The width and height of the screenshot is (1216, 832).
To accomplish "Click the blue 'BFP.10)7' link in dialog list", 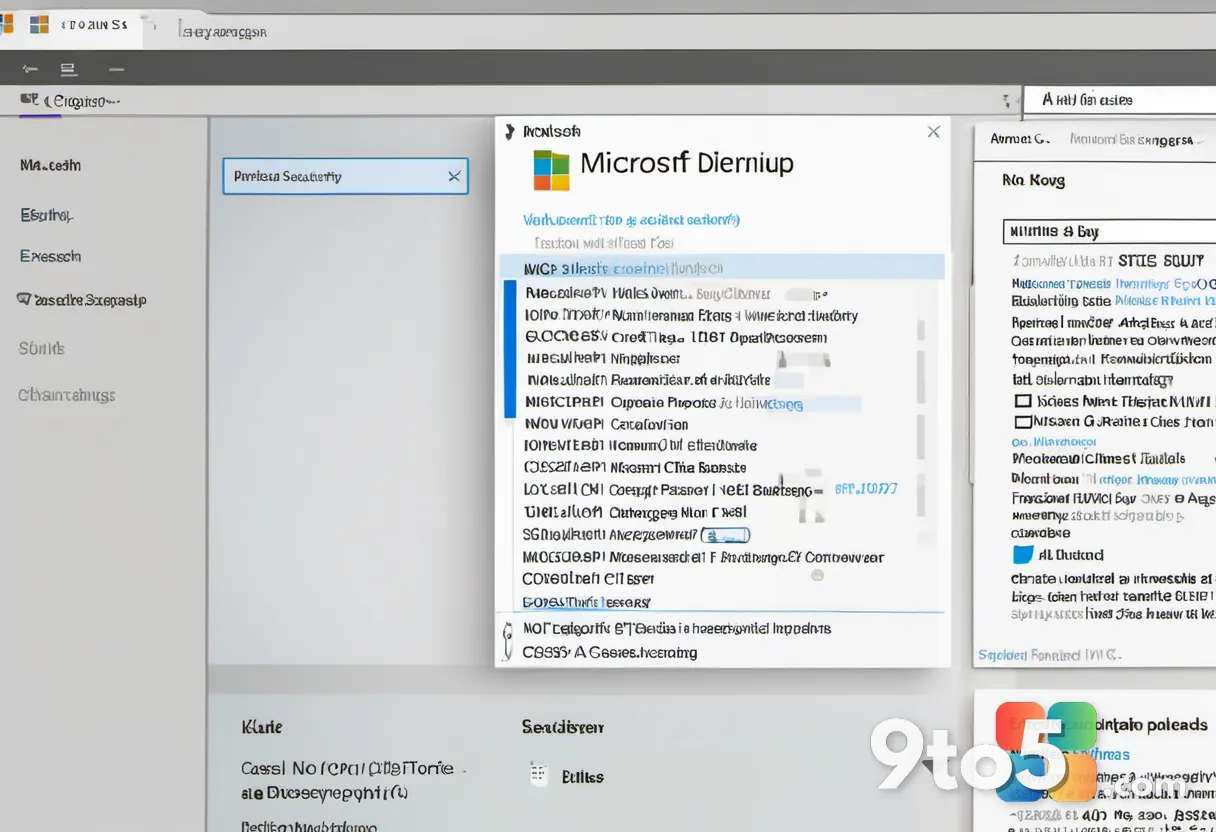I will pyautogui.click(x=866, y=489).
